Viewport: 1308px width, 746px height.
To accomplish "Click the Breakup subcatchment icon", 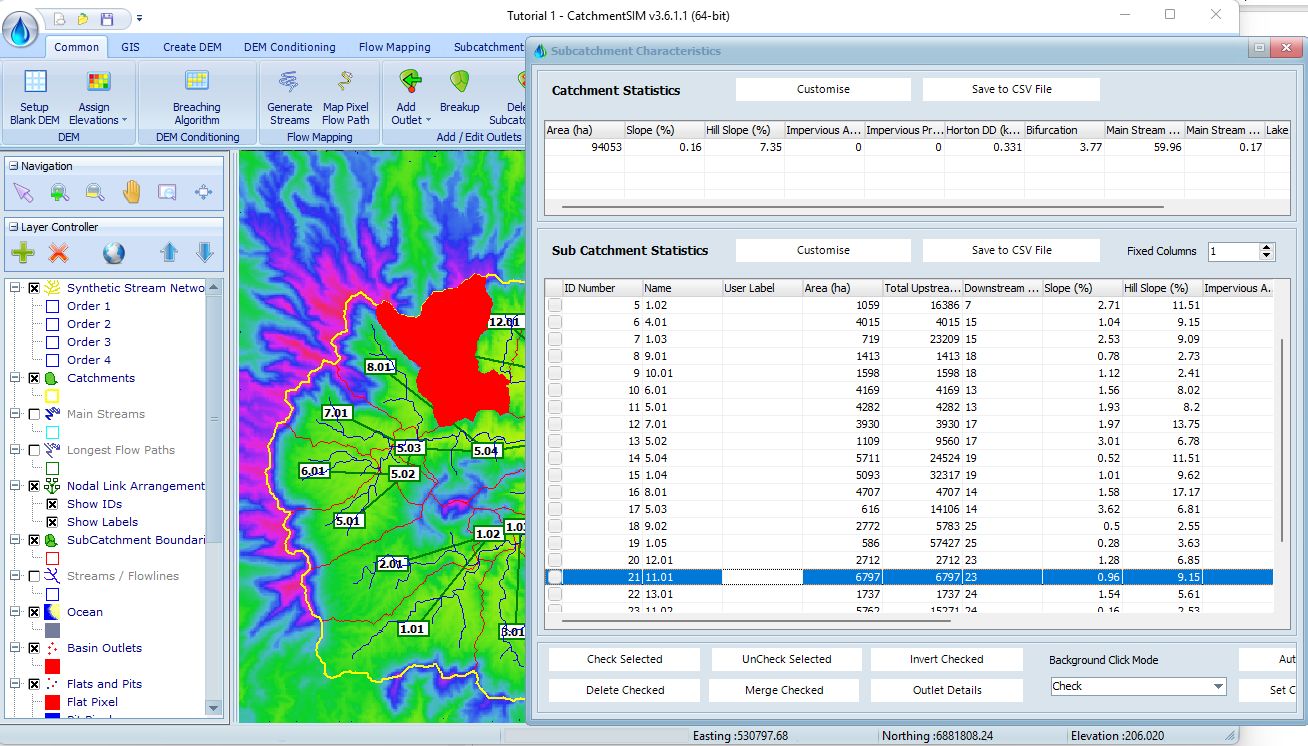I will point(459,82).
